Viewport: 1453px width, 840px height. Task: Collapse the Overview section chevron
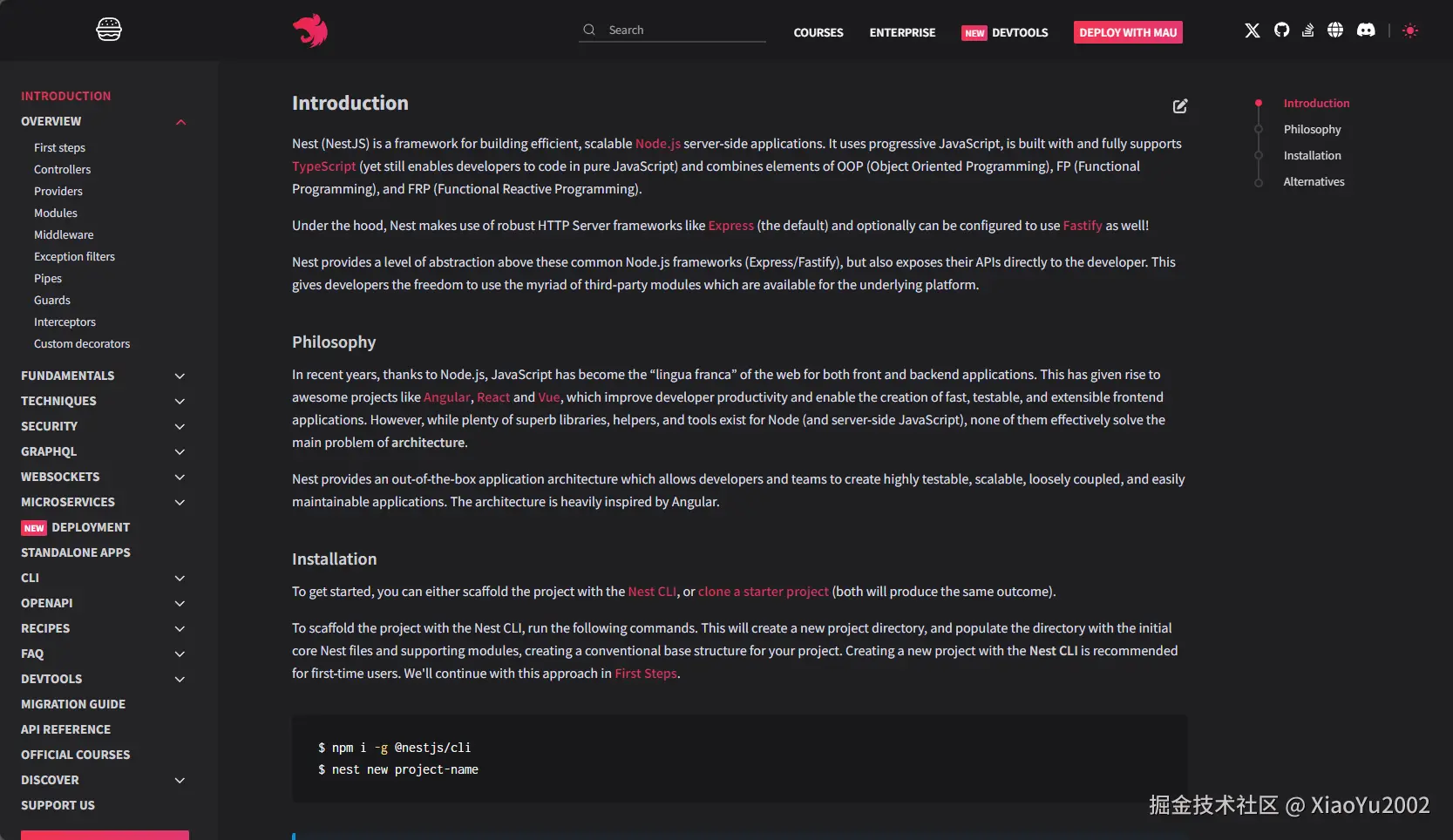click(180, 122)
